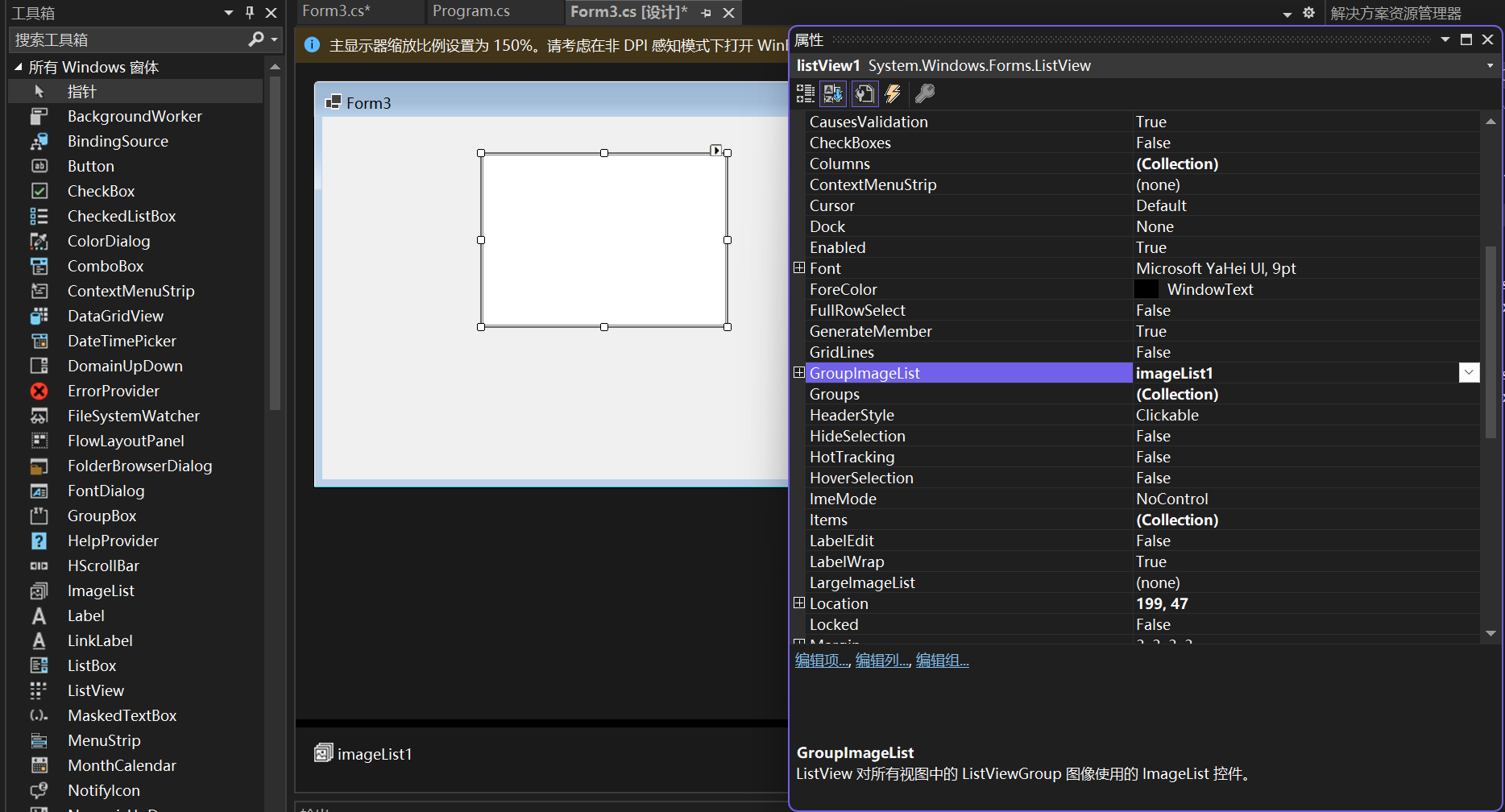1505x812 pixels.
Task: Select the DataGridView control in the Toolbox
Action: 115,316
